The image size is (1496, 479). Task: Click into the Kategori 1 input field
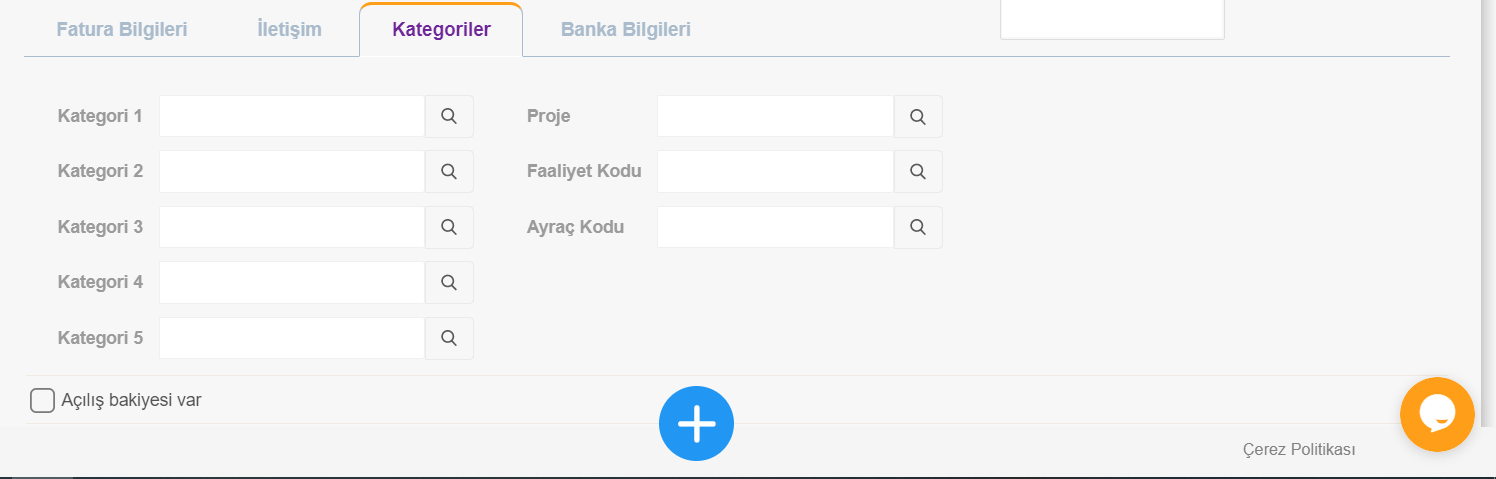pyautogui.click(x=292, y=116)
